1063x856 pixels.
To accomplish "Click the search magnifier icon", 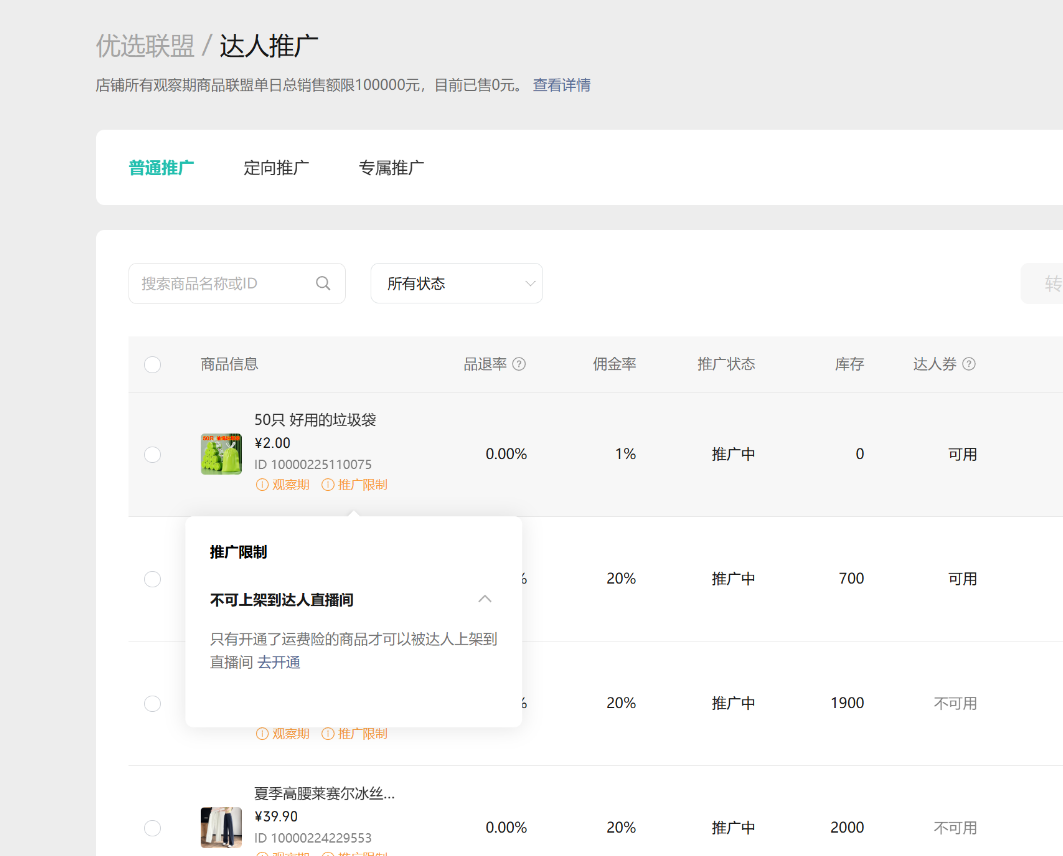I will click(323, 283).
